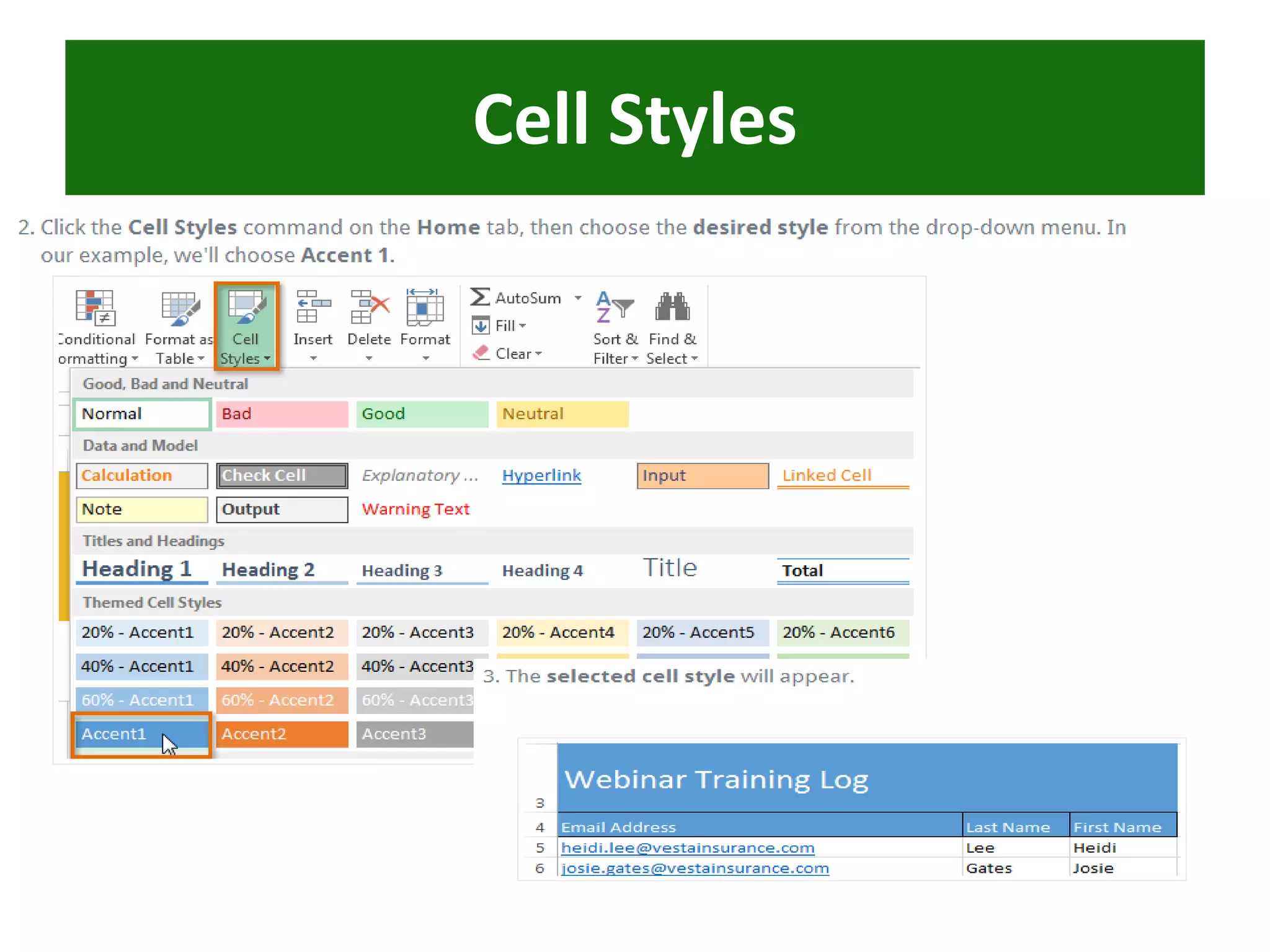Select the Accent1 cell style

coord(141,734)
